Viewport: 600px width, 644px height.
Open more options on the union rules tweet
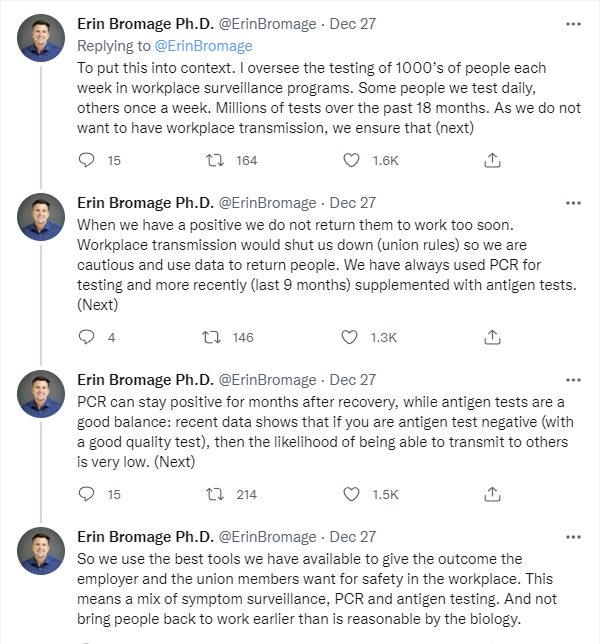[572, 202]
